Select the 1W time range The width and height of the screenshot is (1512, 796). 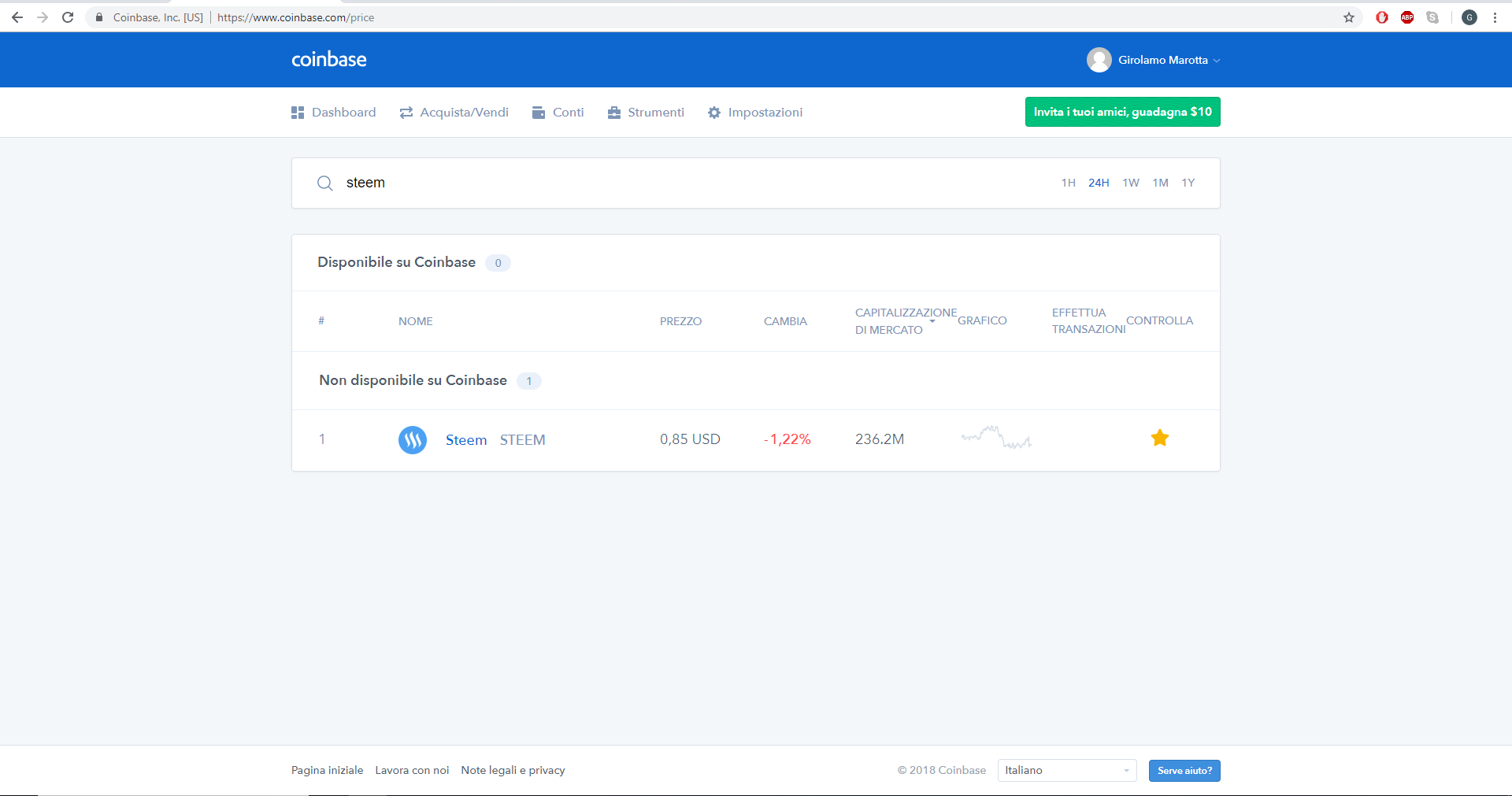[x=1131, y=183]
